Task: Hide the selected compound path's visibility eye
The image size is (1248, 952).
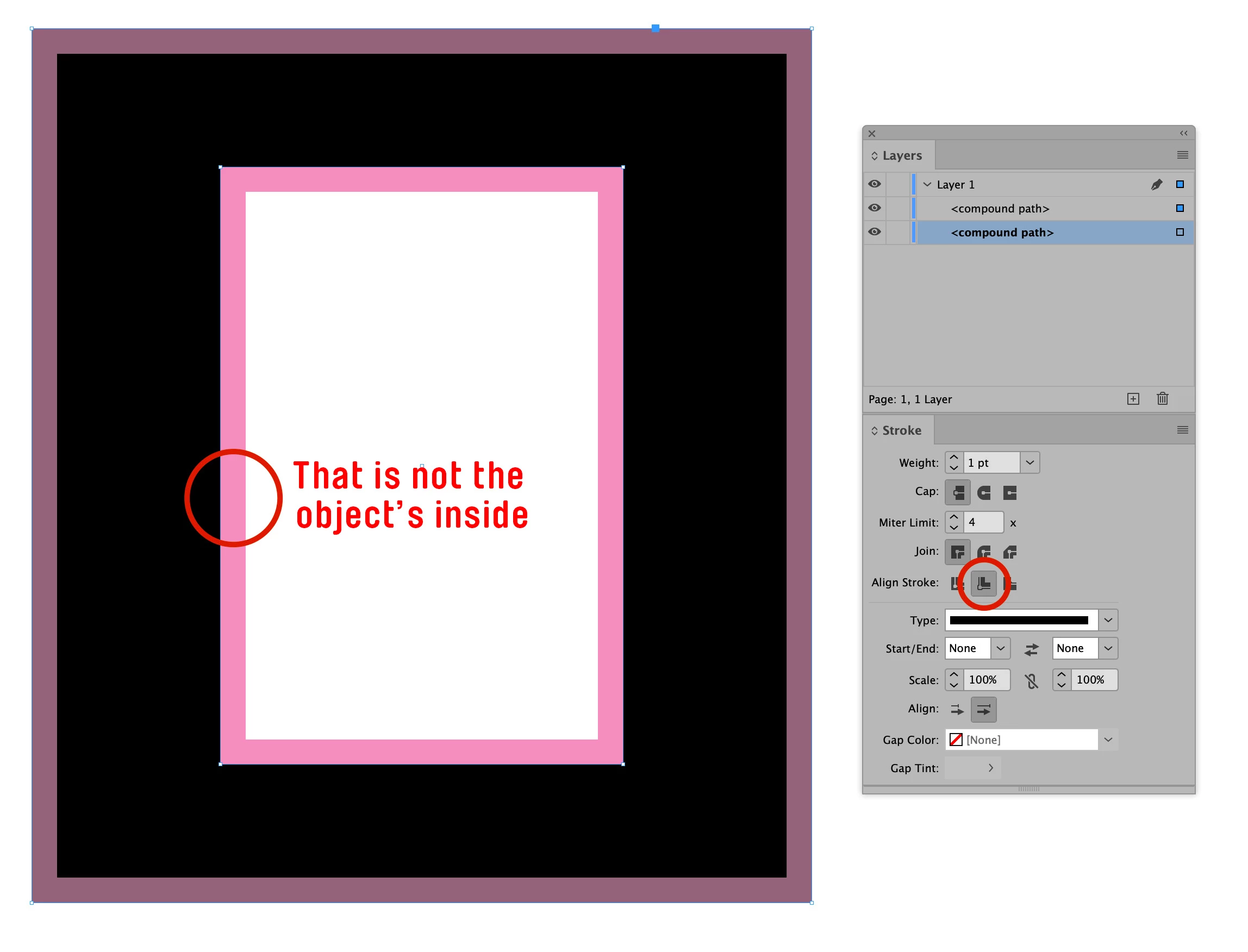Action: point(875,233)
